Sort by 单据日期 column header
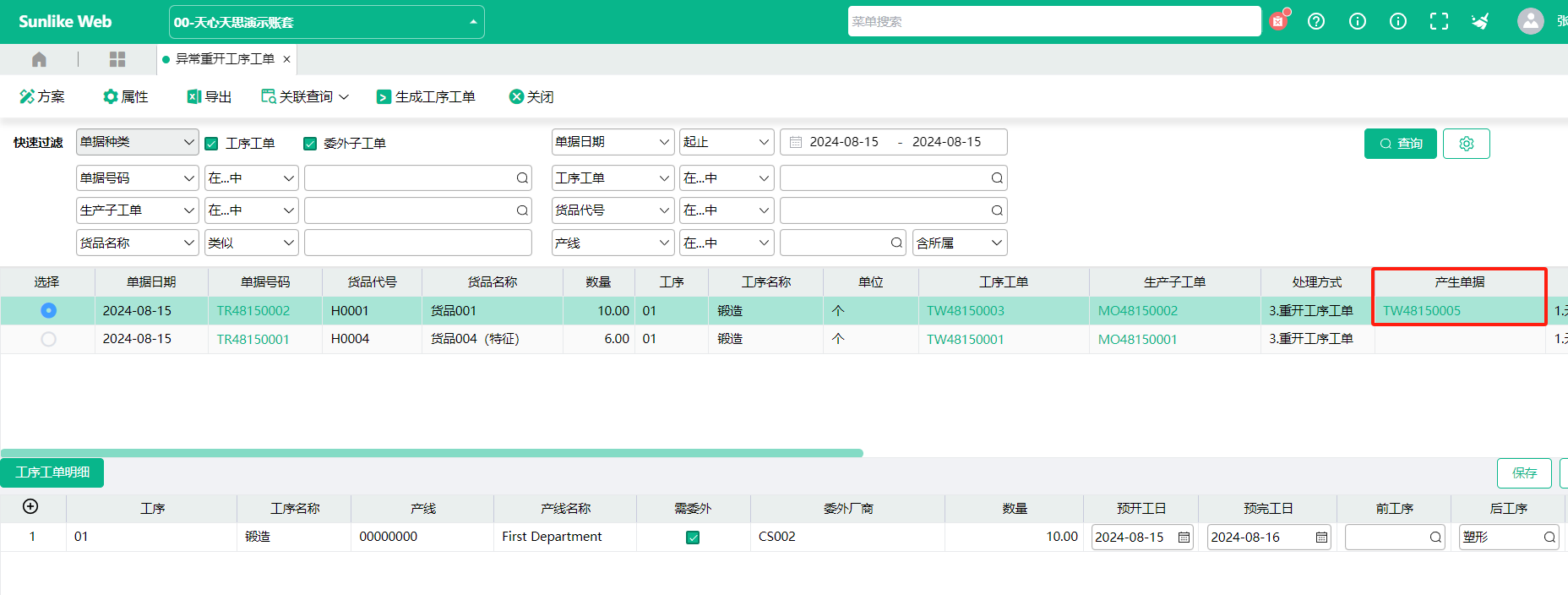The height and width of the screenshot is (595, 1568). tap(151, 282)
